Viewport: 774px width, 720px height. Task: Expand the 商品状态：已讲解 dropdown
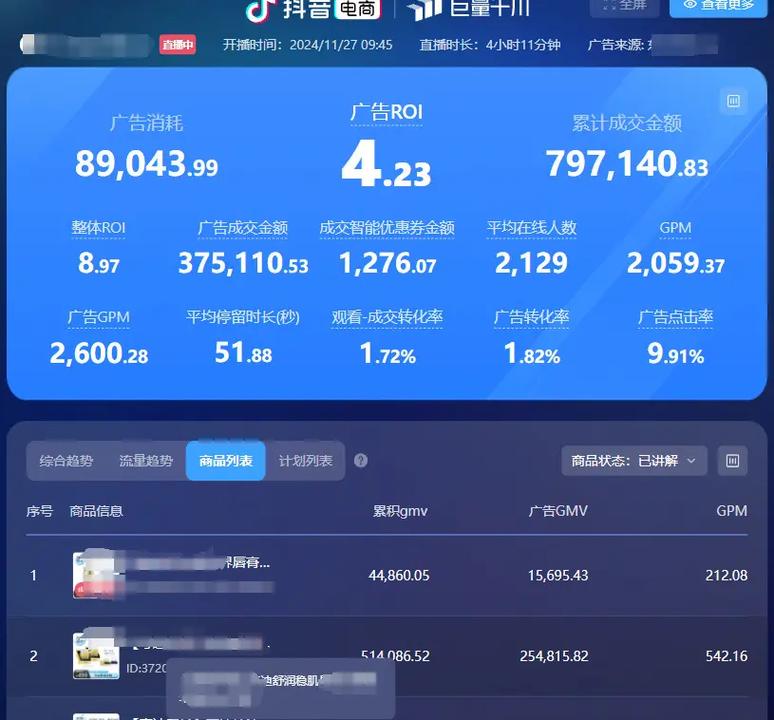click(x=634, y=461)
